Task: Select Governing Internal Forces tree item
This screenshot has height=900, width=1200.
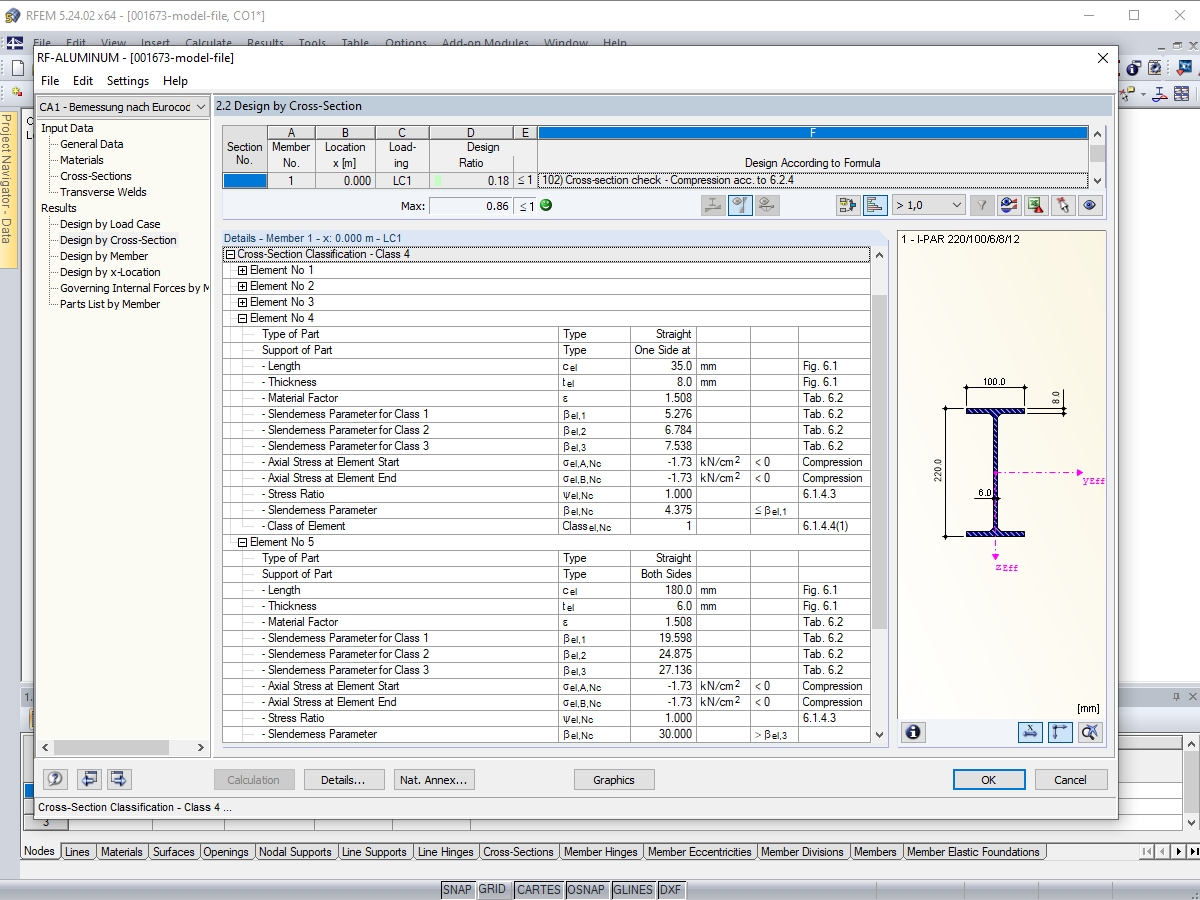Action: tap(134, 288)
